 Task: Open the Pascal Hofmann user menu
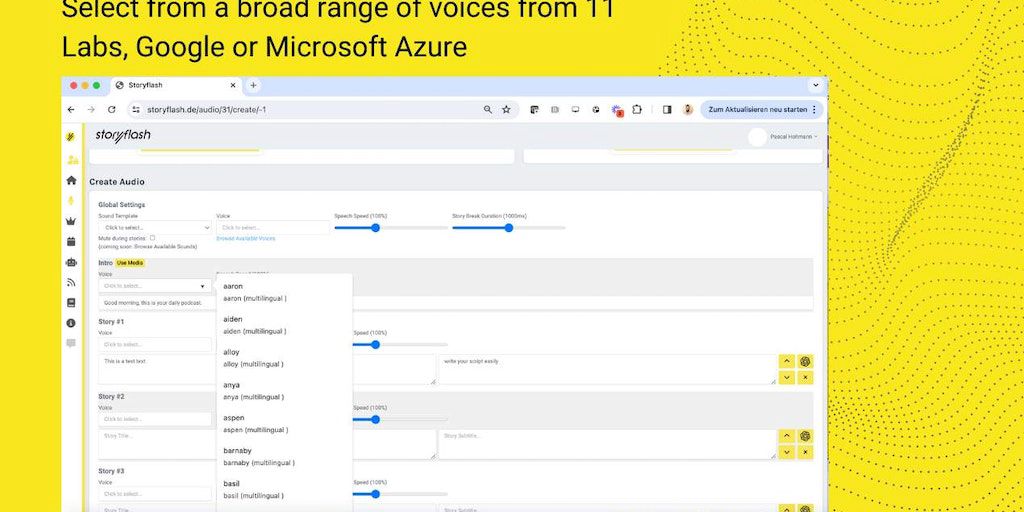784,136
